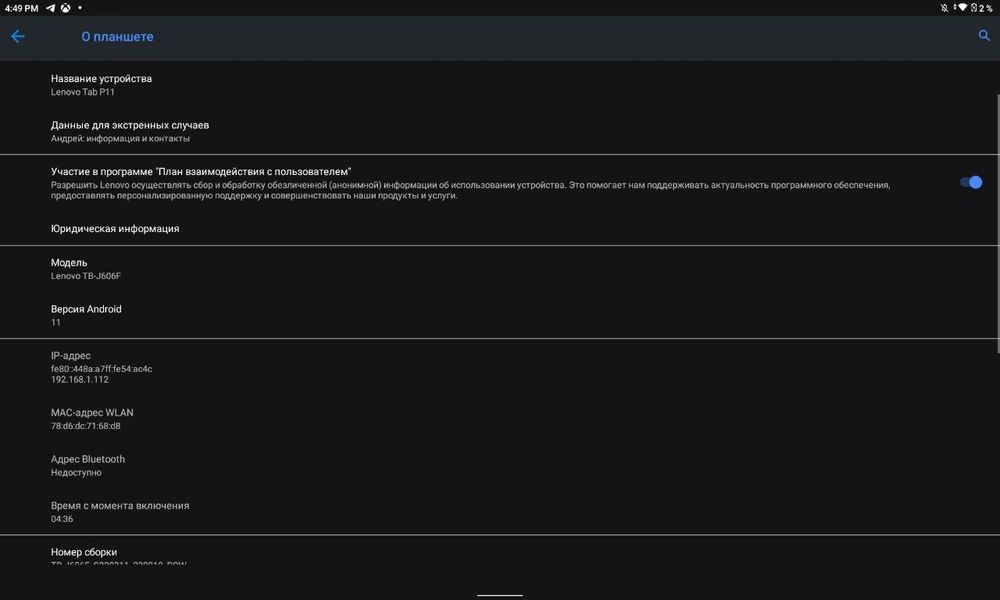
Task: Tap the battery indicator in status bar
Action: (982, 8)
